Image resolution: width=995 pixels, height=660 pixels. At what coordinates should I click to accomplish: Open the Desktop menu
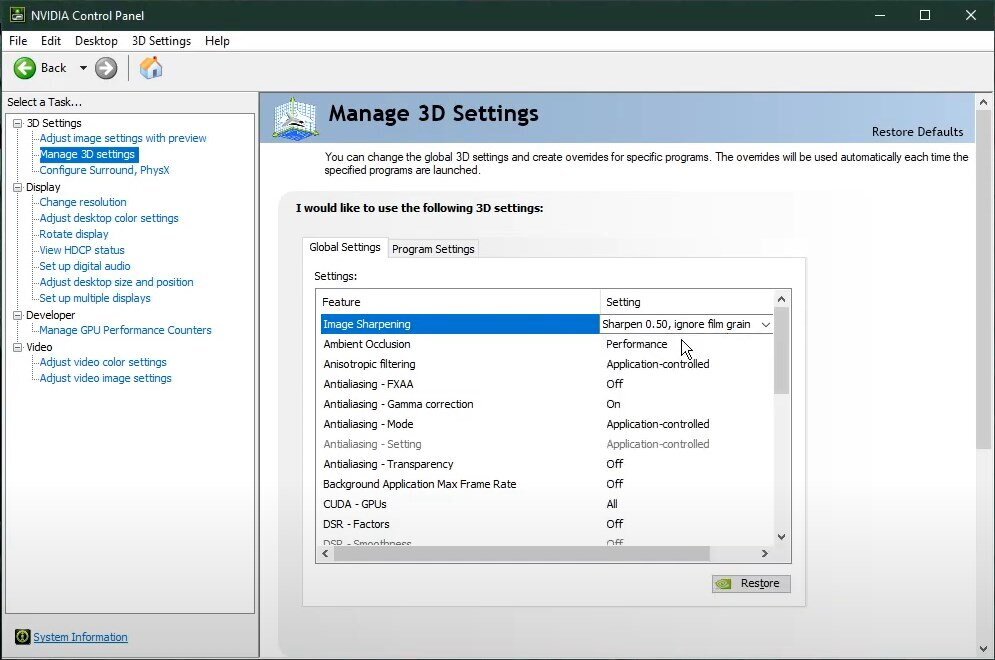[96, 41]
